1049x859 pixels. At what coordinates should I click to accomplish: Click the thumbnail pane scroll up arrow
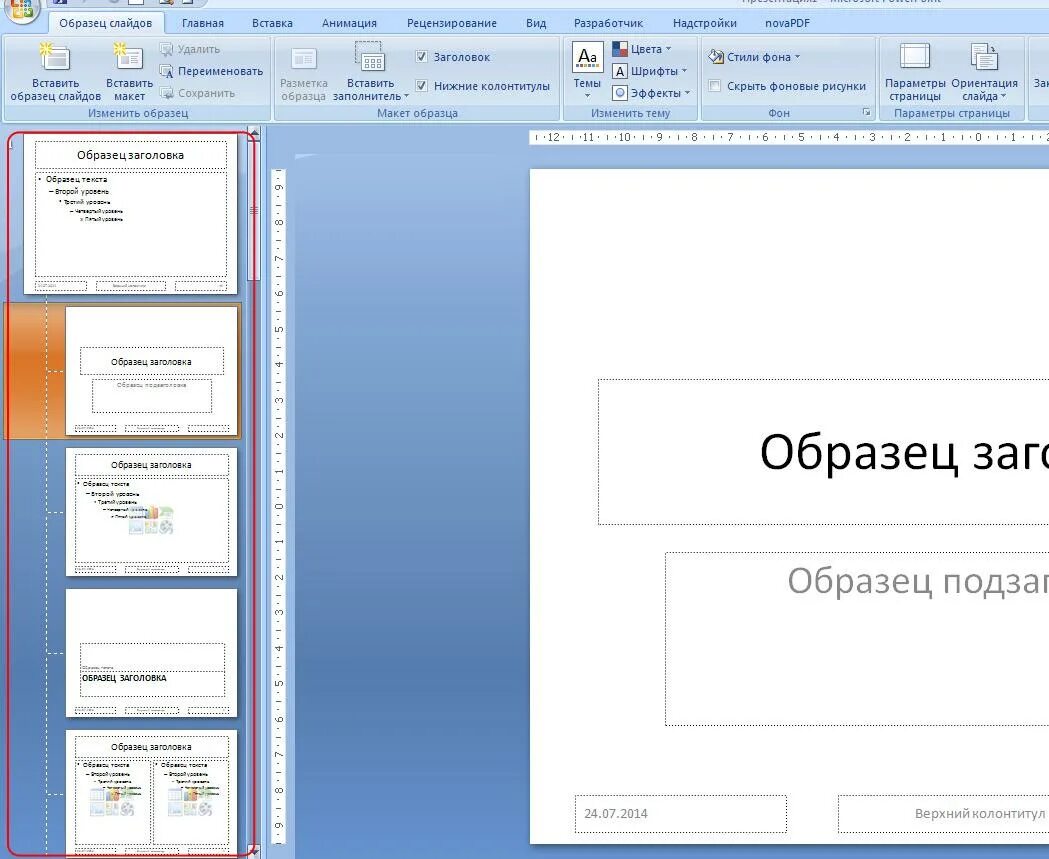click(x=254, y=132)
